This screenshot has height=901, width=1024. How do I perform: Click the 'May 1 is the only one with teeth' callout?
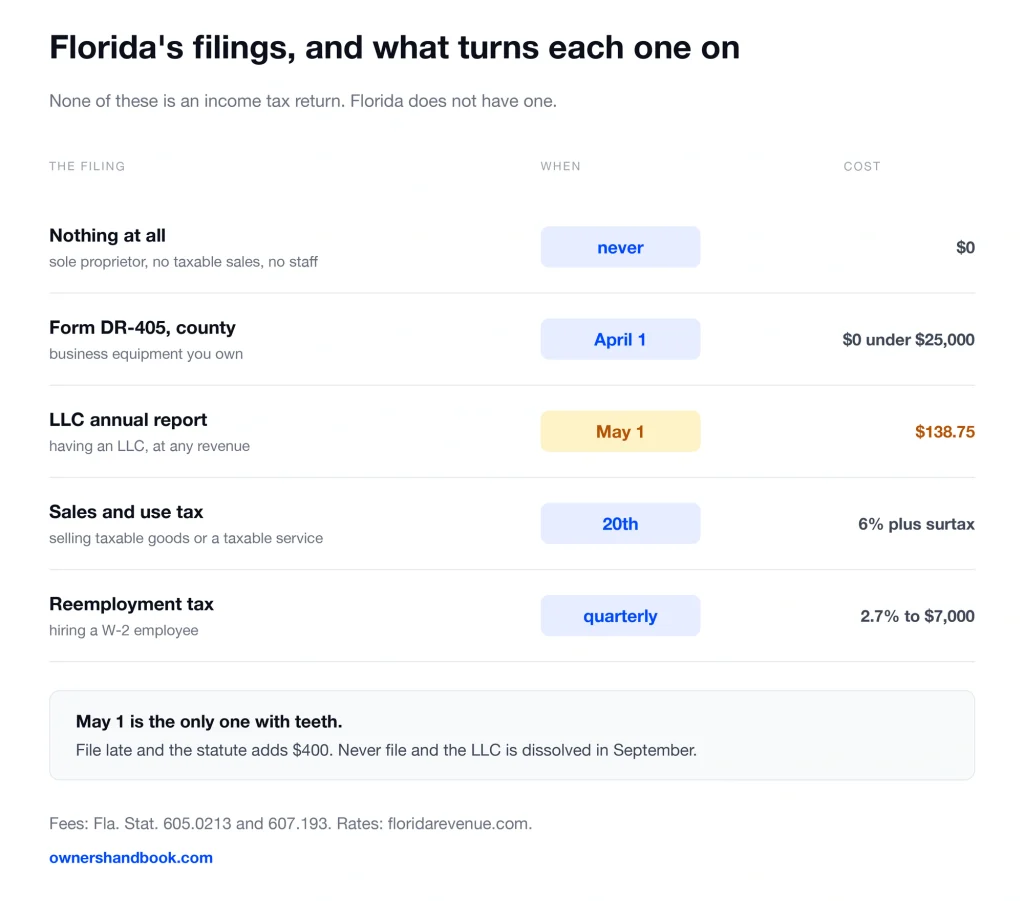[x=512, y=735]
